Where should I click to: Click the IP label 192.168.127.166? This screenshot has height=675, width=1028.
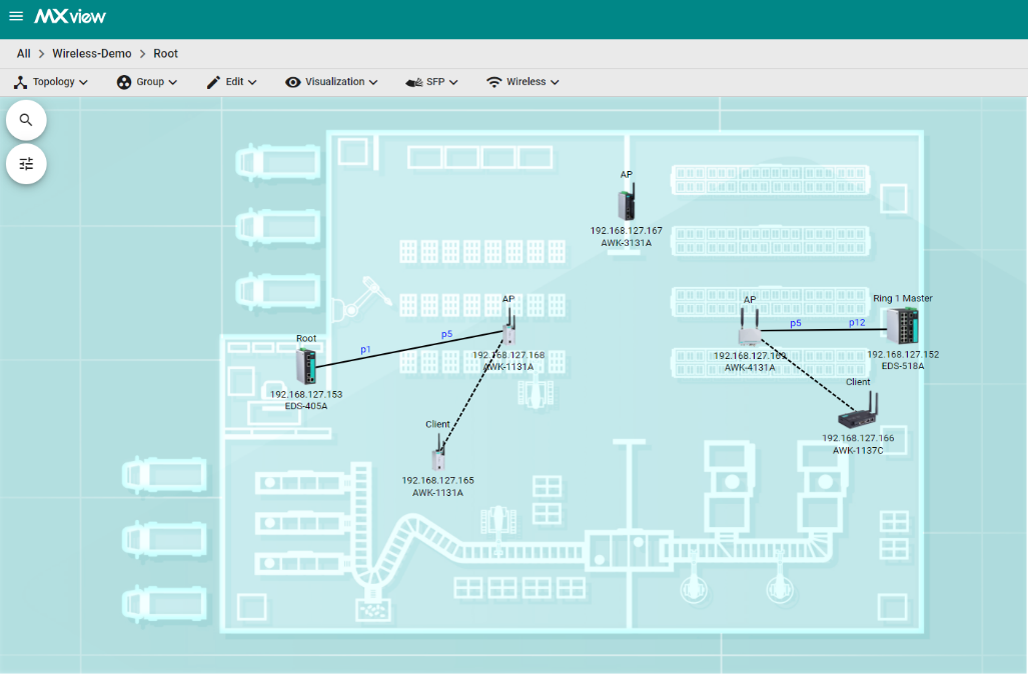[858, 438]
